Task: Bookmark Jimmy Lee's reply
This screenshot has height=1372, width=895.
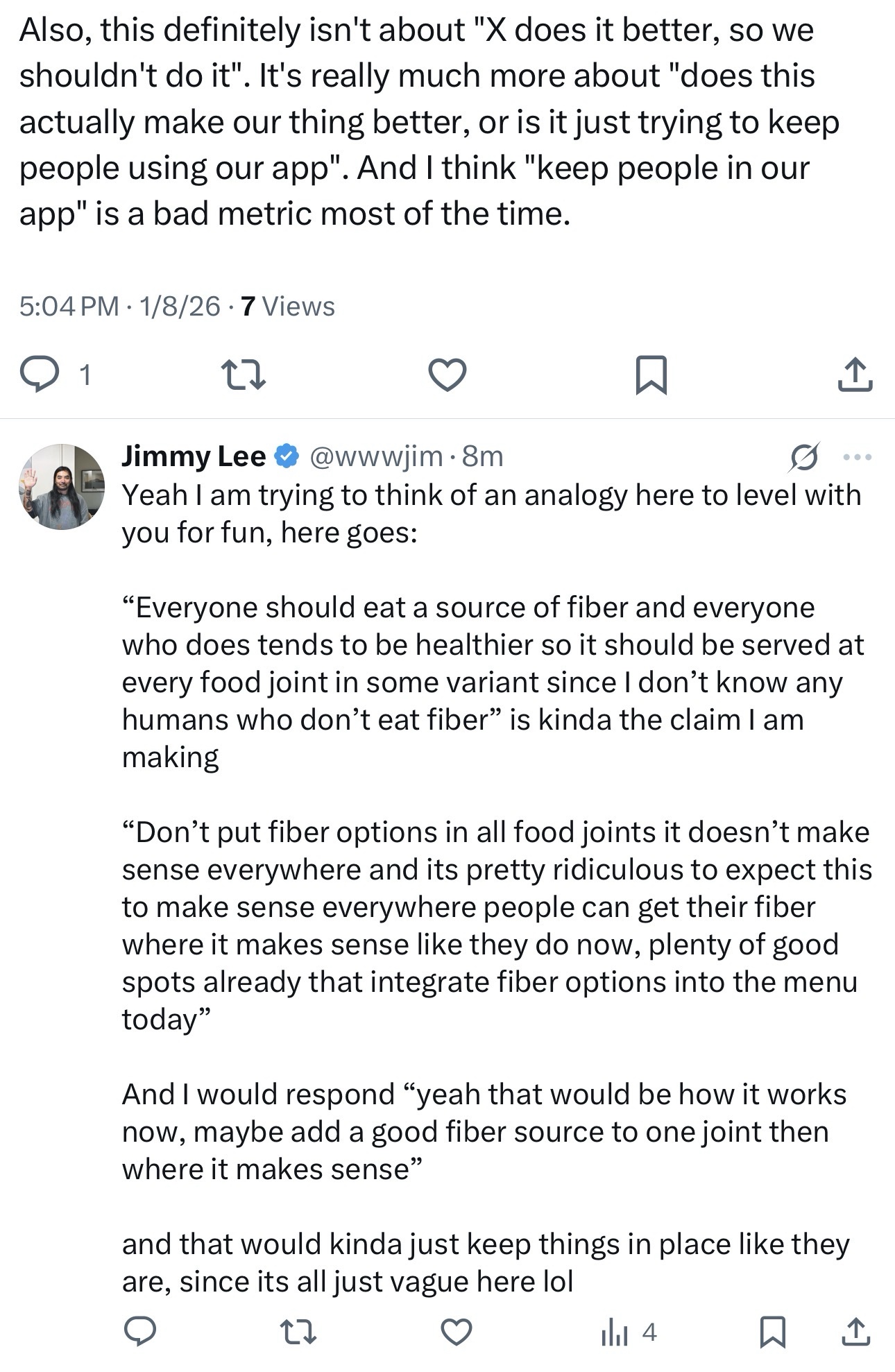Action: point(772,1332)
